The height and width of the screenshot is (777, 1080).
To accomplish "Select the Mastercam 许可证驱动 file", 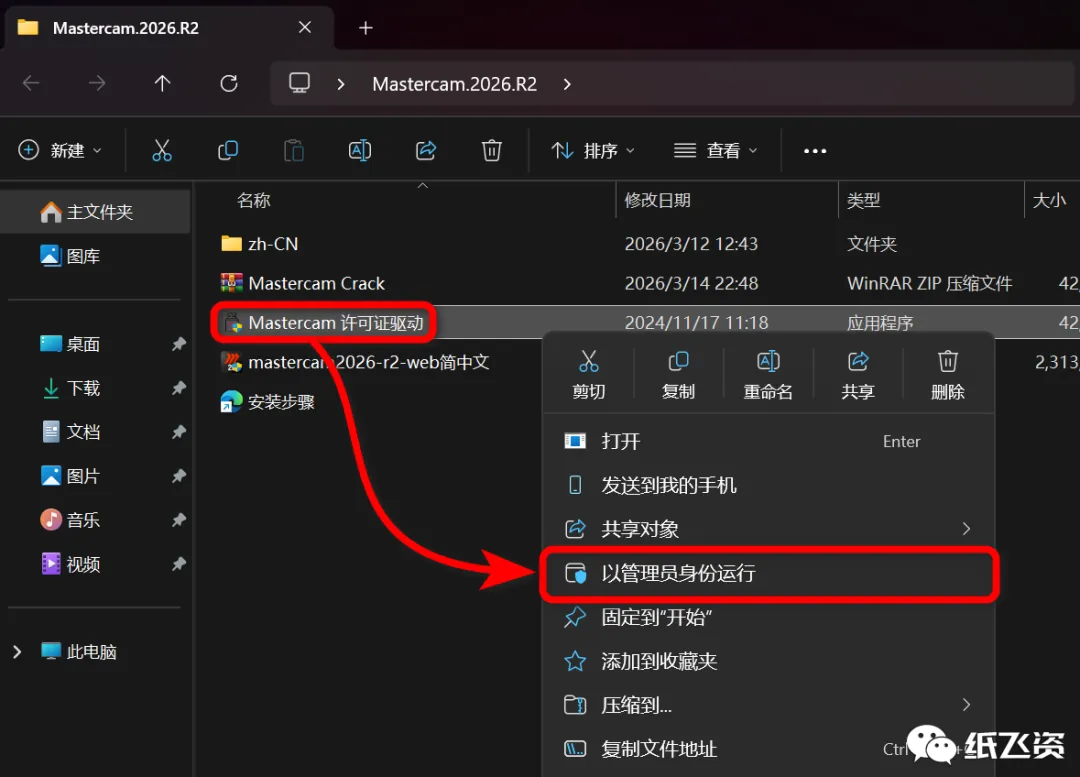I will 323,322.
